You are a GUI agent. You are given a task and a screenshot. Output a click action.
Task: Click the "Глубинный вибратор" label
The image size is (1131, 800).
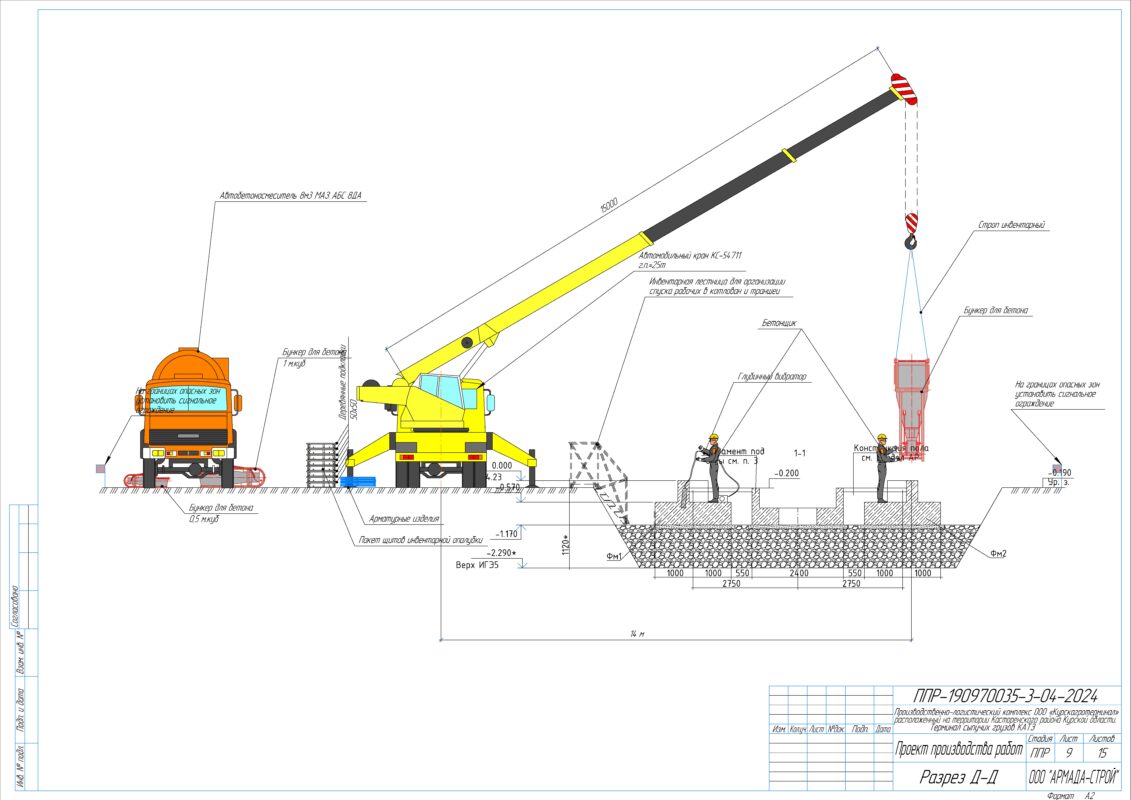pos(772,377)
